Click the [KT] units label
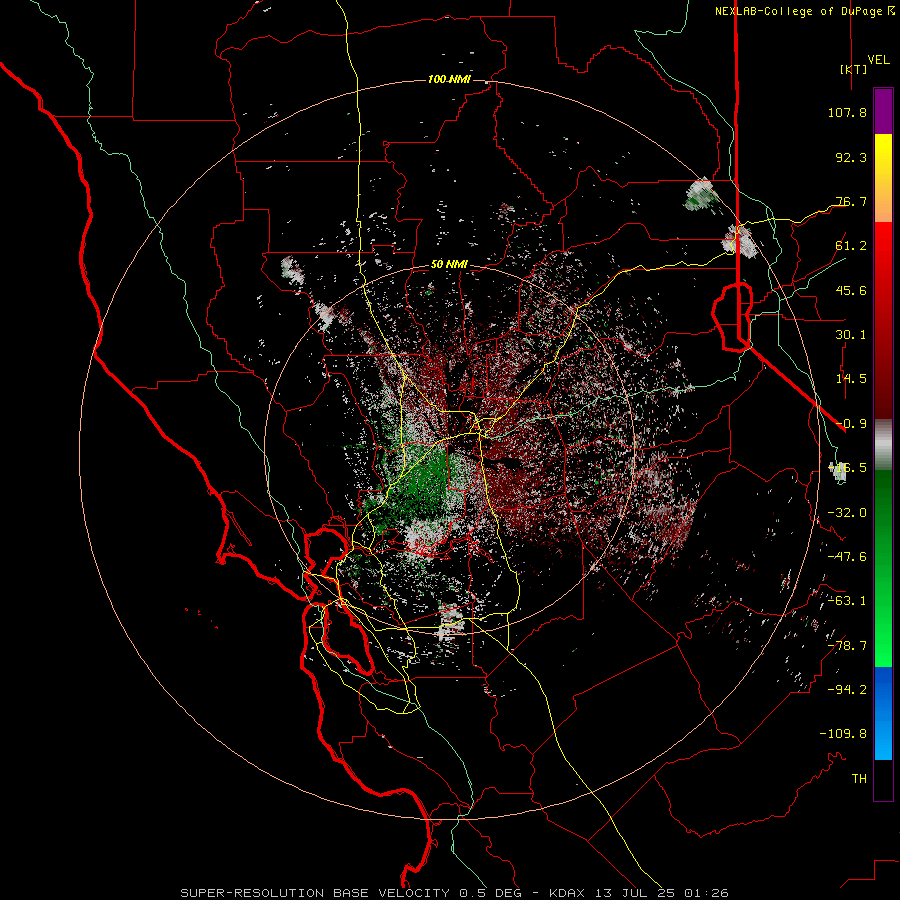Image resolution: width=900 pixels, height=900 pixels. click(x=854, y=69)
